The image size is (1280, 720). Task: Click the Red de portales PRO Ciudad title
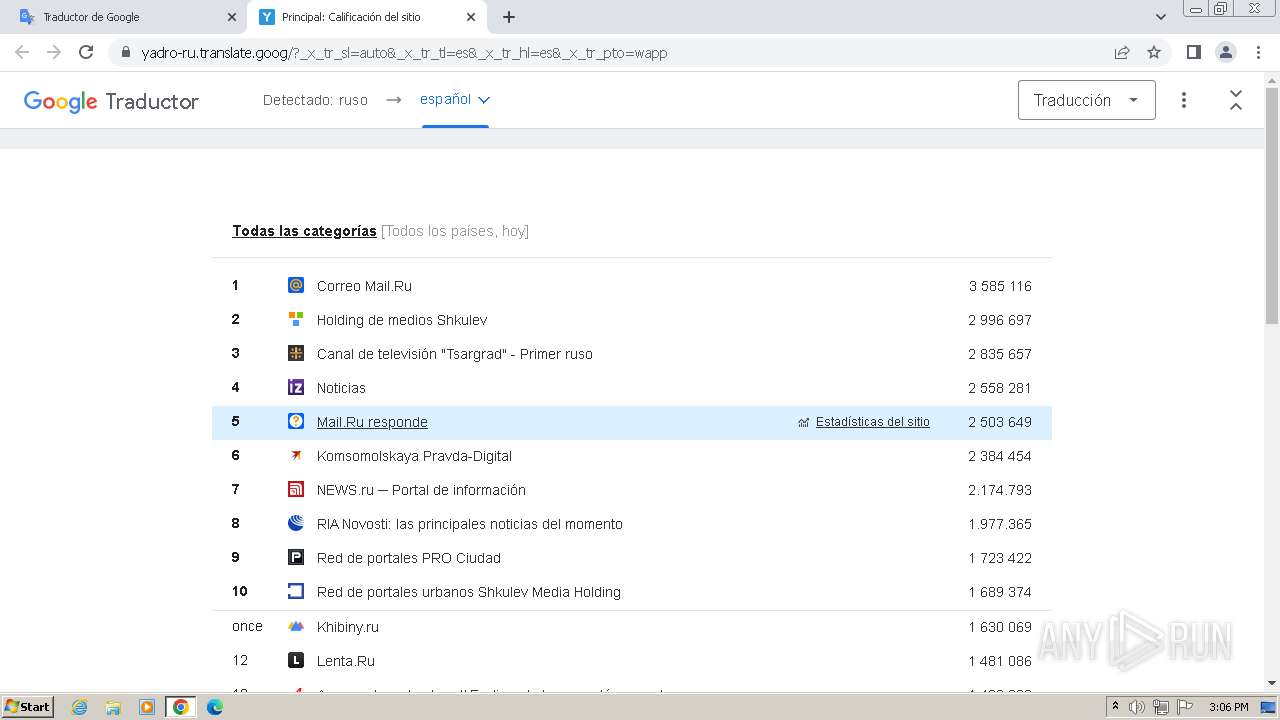tap(409, 558)
